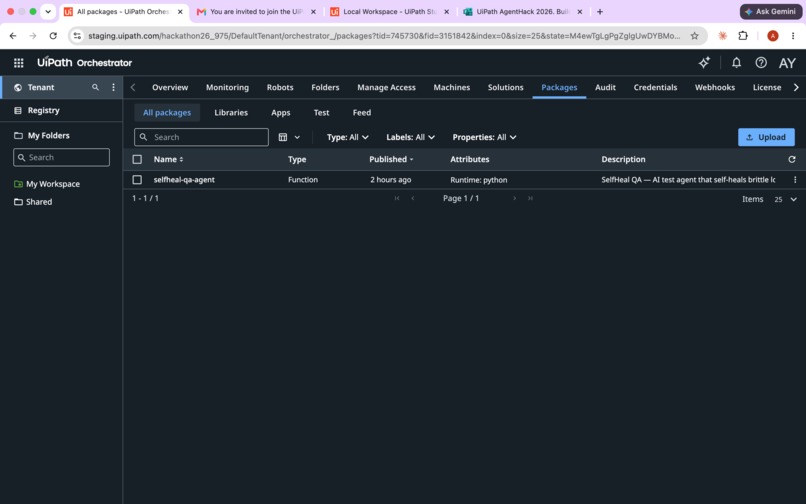Open the Feed sub-tab
The height and width of the screenshot is (504, 806).
point(362,113)
